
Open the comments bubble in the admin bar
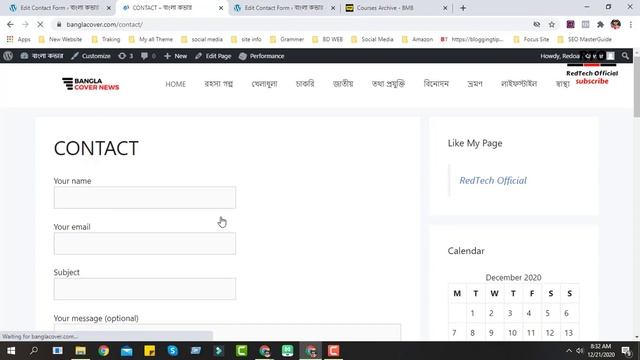coord(148,56)
